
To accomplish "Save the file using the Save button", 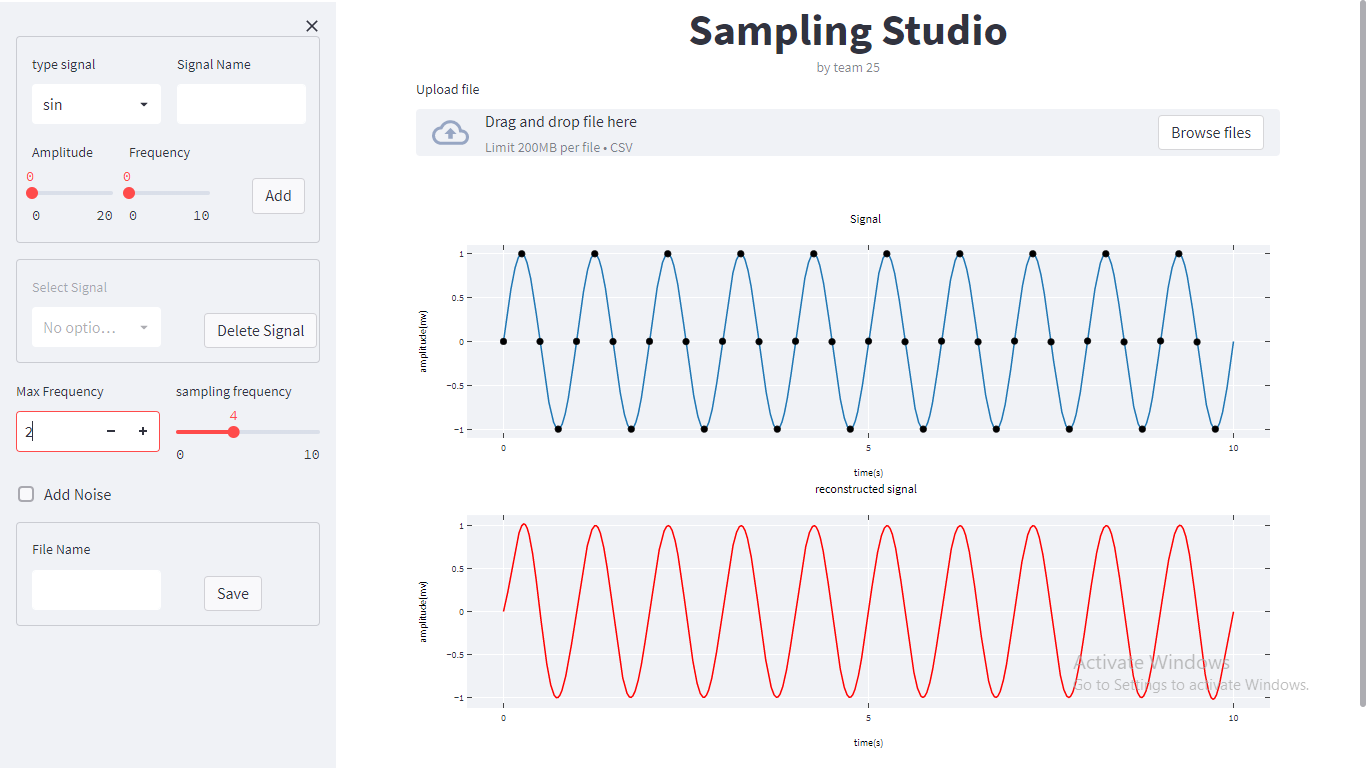I will pos(232,593).
